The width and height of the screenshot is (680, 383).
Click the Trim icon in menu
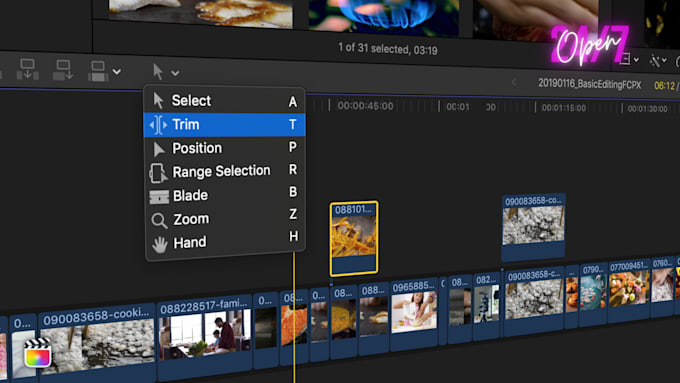[158, 125]
